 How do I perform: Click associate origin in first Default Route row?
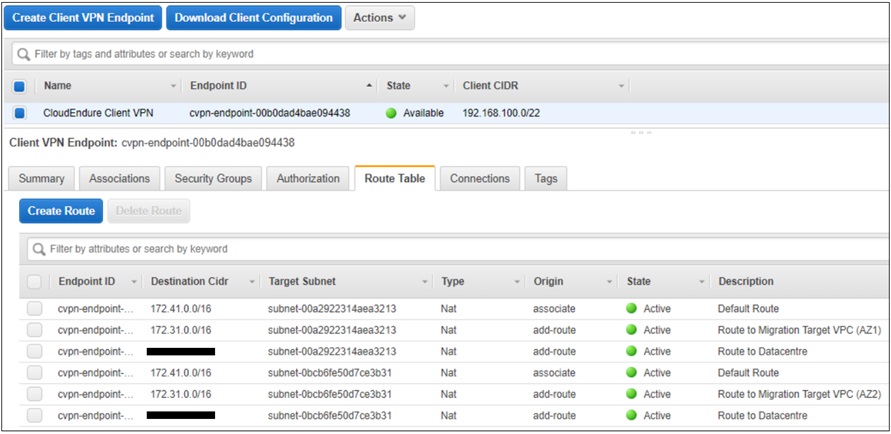coord(554,309)
